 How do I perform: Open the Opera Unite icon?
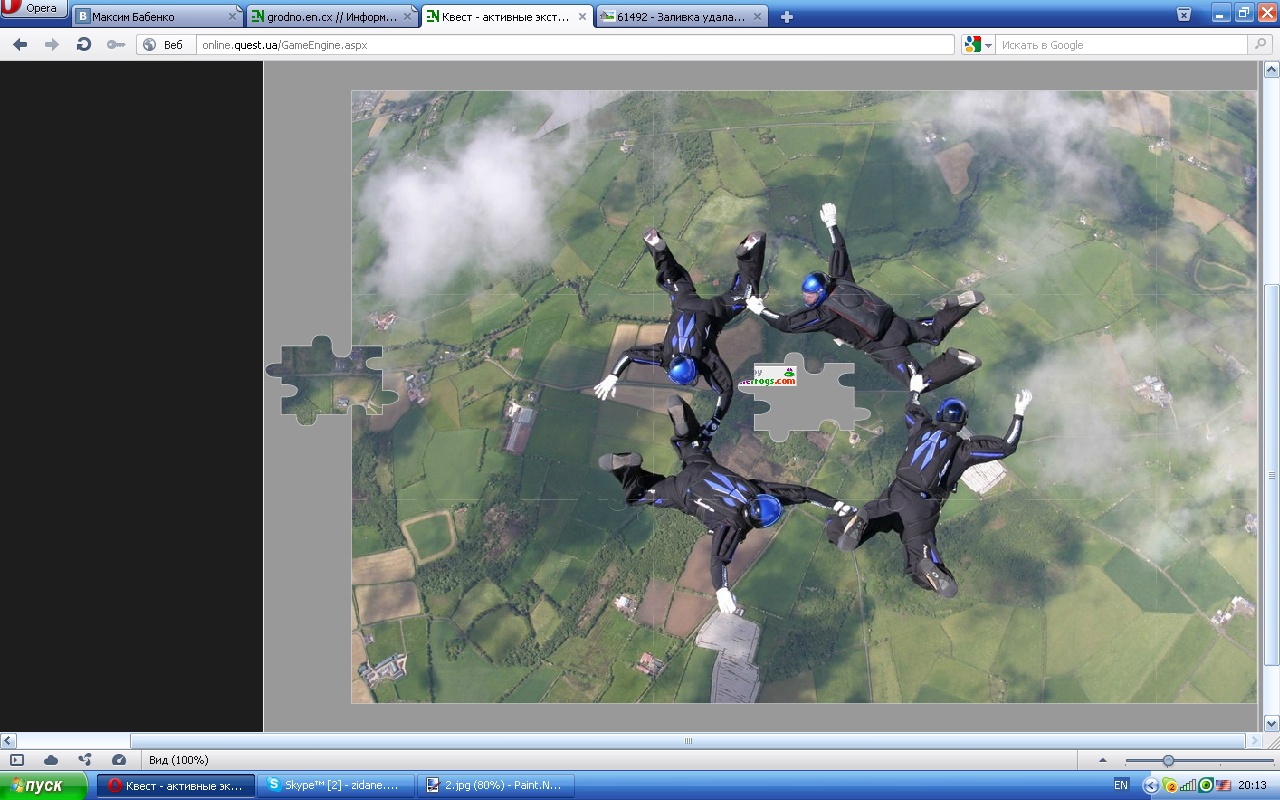click(85, 760)
